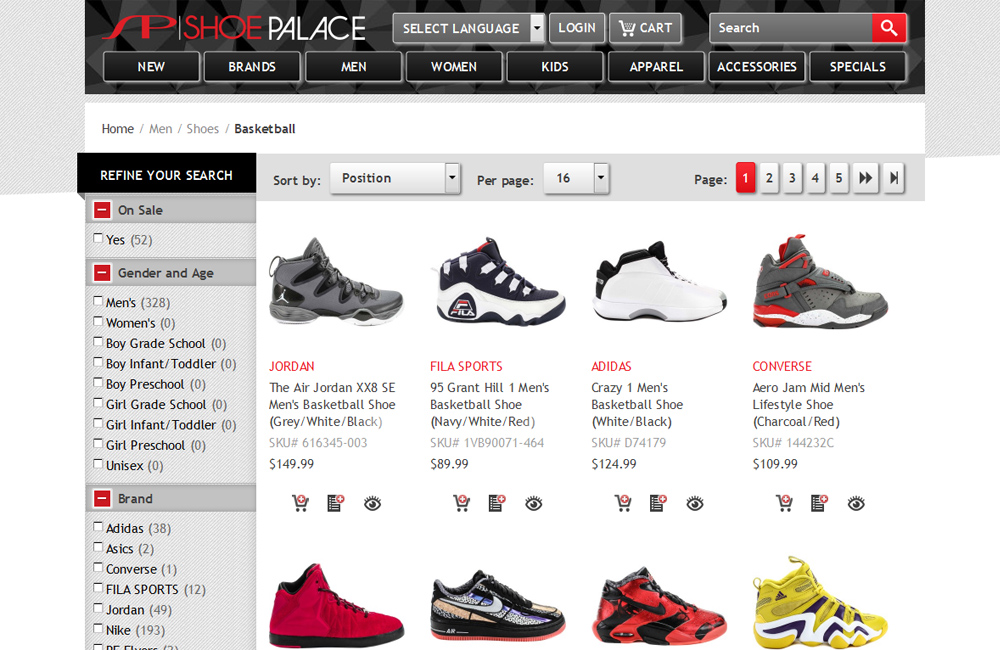Image resolution: width=1000 pixels, height=650 pixels.
Task: Go to results page 2
Action: 769,178
